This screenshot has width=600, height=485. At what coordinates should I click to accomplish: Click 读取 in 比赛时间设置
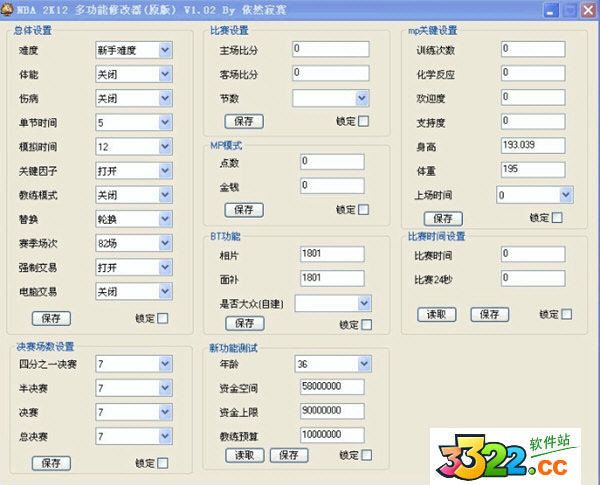(437, 315)
